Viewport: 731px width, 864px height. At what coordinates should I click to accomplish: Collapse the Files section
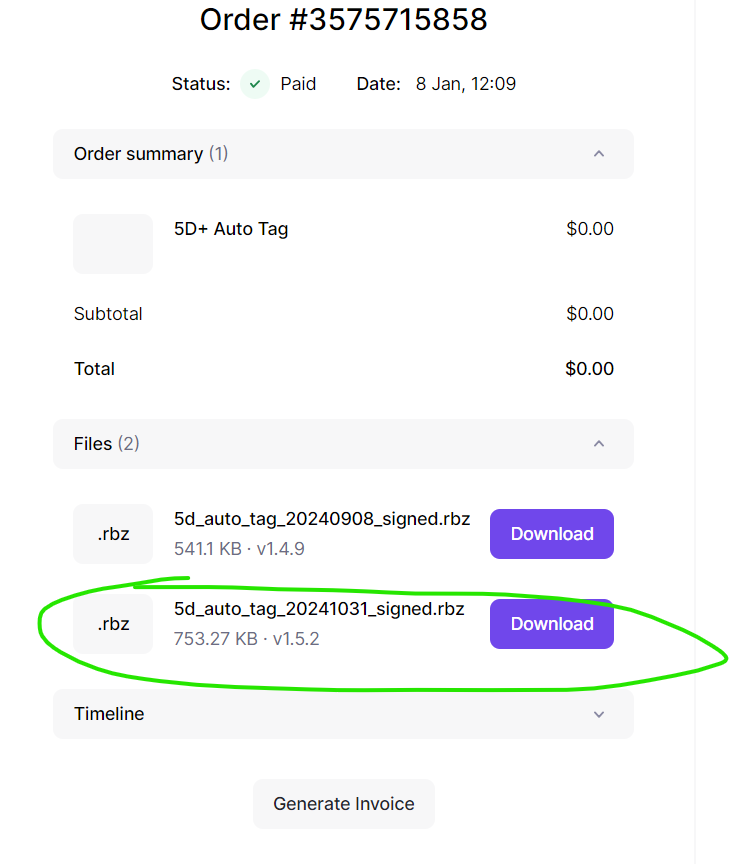[x=598, y=443]
